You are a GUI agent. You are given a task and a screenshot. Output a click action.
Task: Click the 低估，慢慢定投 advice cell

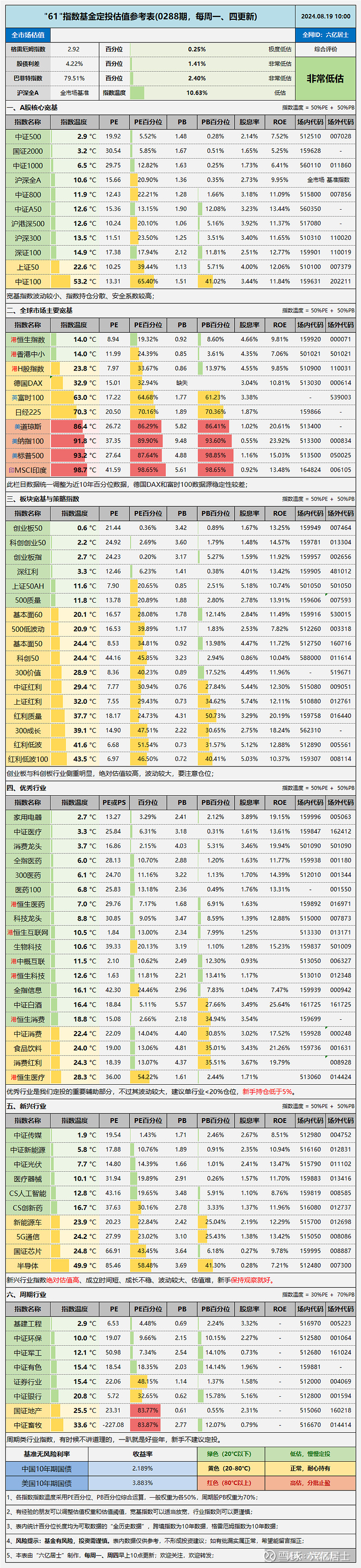coord(310,1453)
